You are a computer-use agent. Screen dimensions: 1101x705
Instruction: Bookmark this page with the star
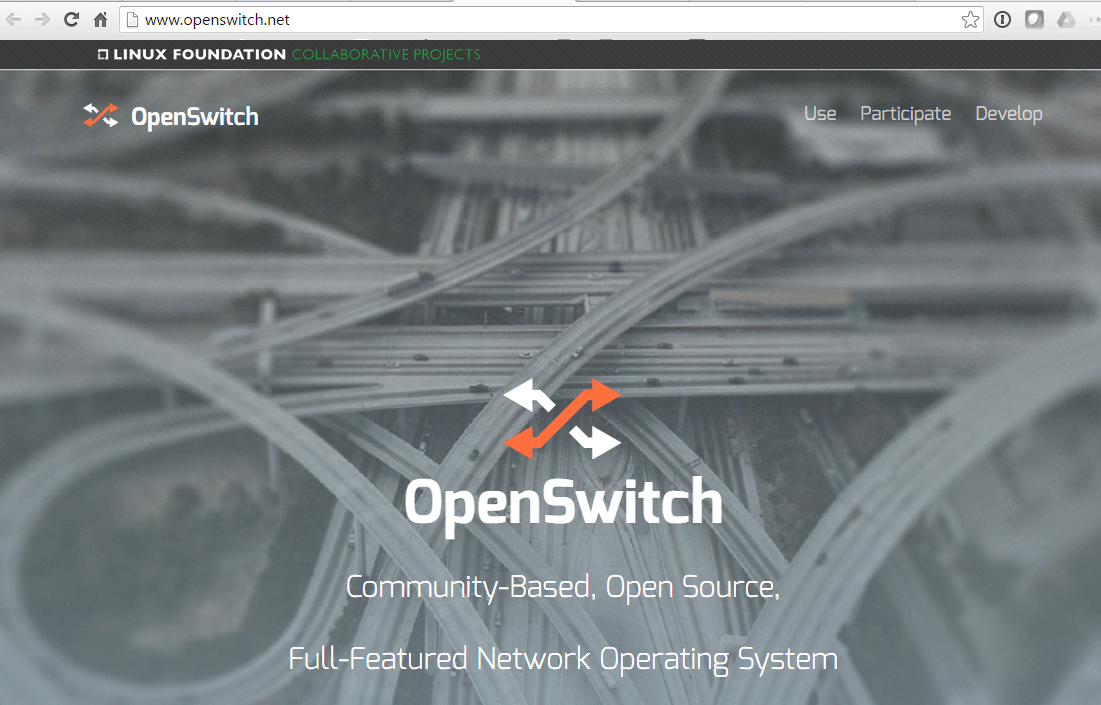pos(969,18)
